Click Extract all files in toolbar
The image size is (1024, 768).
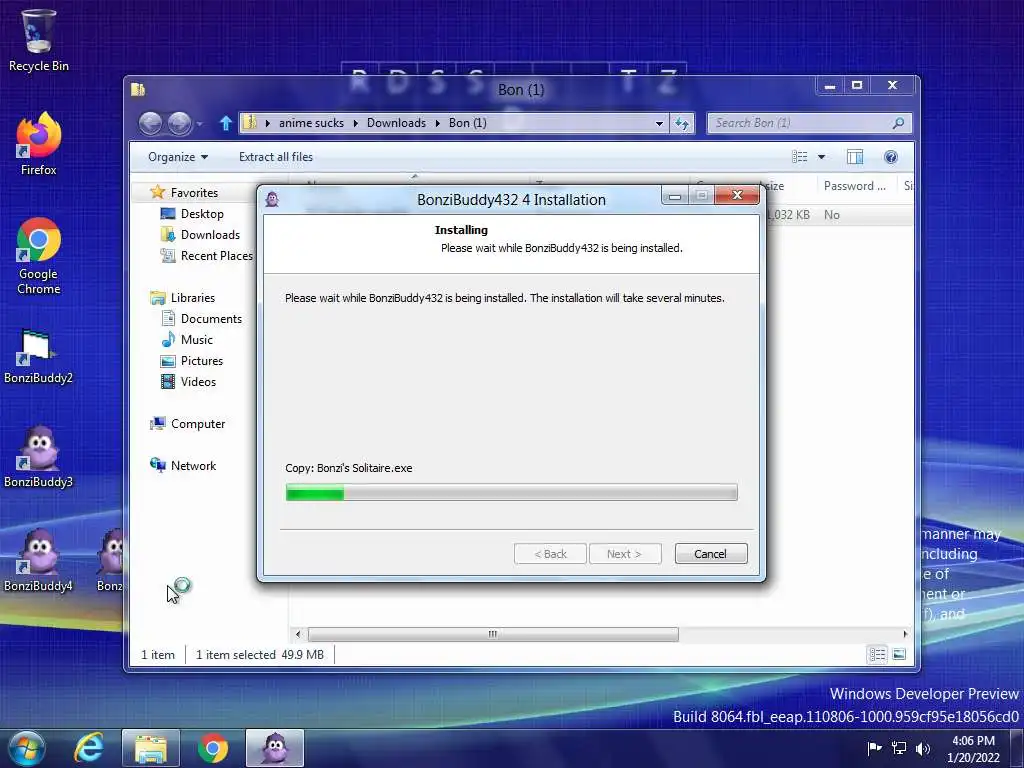pyautogui.click(x=276, y=157)
